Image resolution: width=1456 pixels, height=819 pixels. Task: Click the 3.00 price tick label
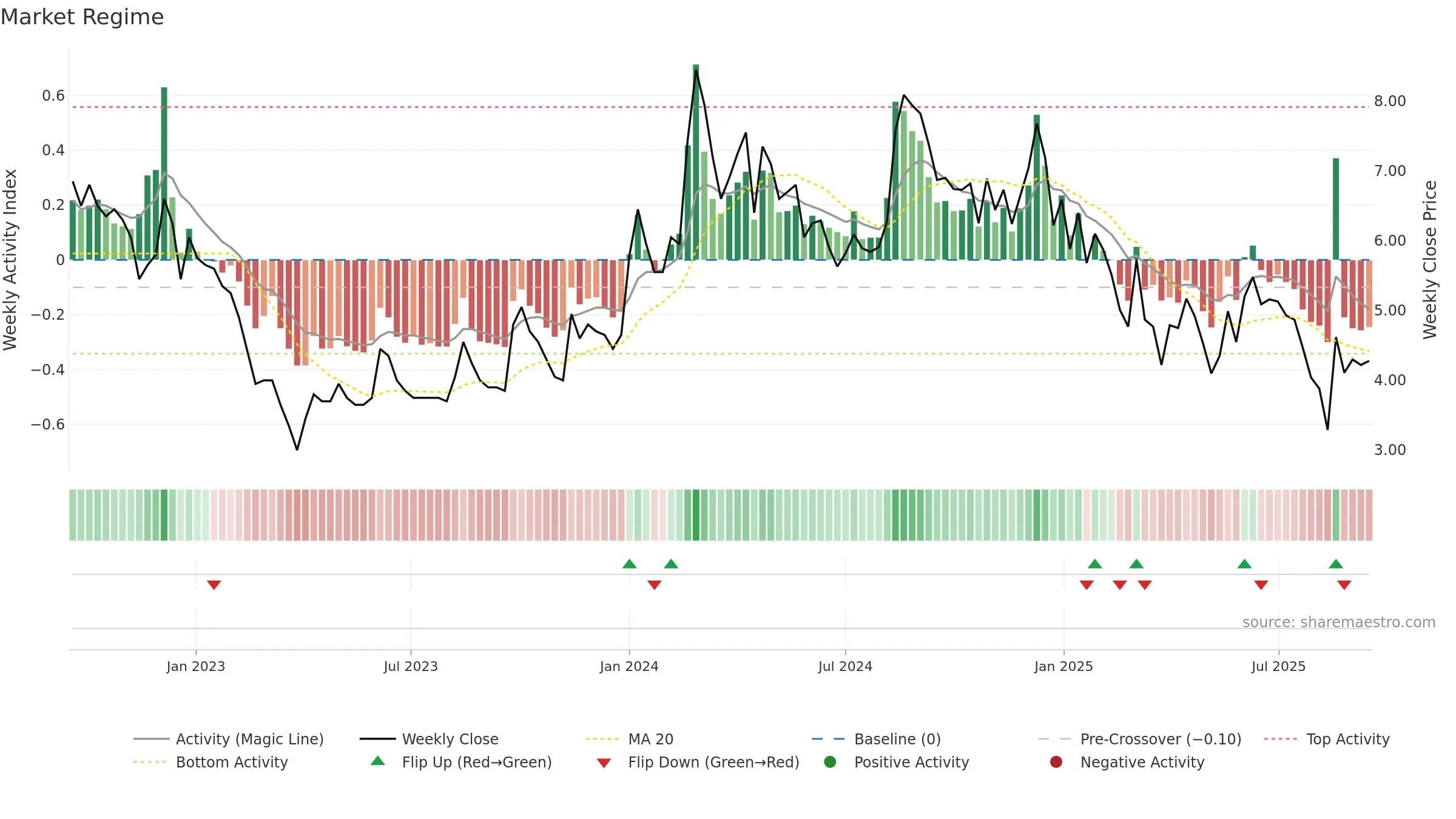[1390, 450]
